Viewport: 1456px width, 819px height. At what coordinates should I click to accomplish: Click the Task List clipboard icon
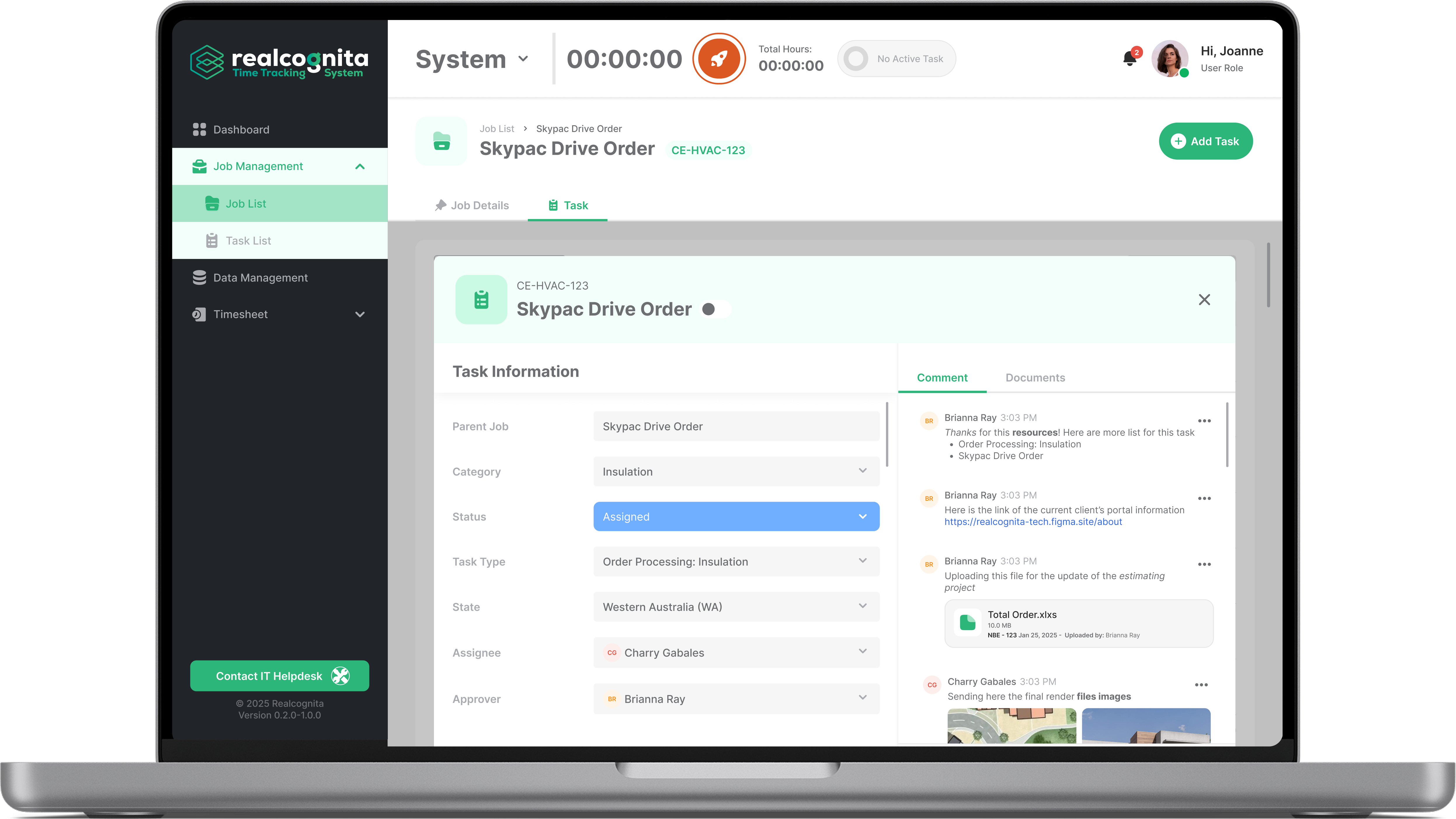(x=212, y=241)
